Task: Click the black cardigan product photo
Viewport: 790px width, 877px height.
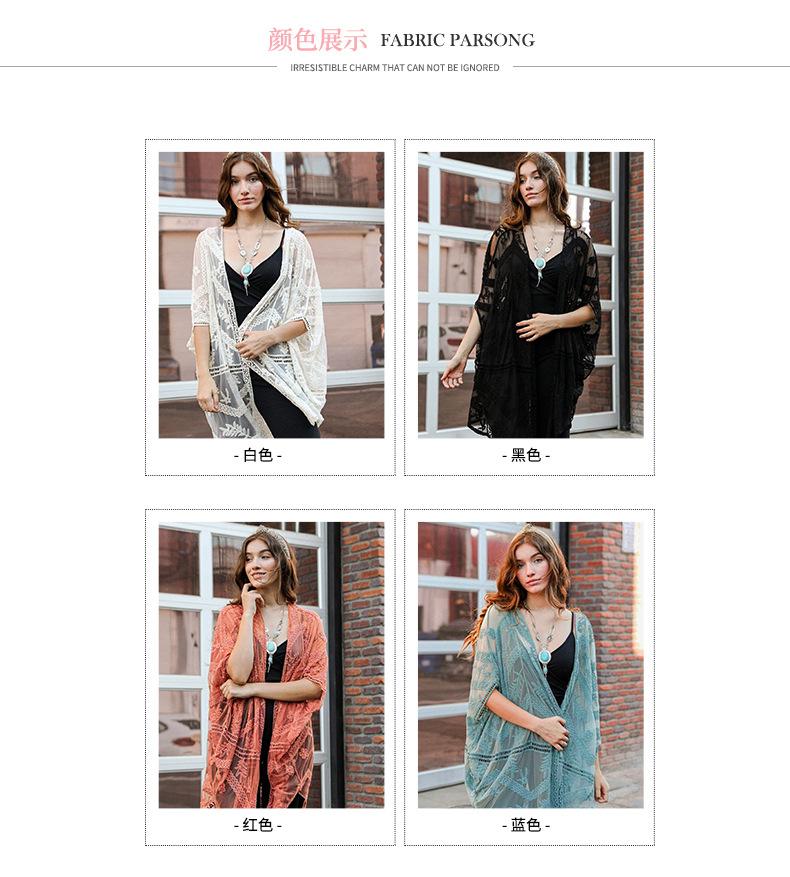Action: pos(530,295)
